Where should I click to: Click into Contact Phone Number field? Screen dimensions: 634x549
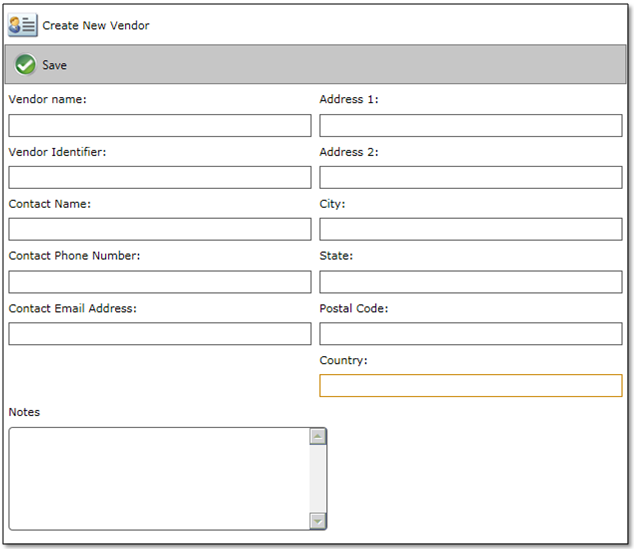point(160,281)
